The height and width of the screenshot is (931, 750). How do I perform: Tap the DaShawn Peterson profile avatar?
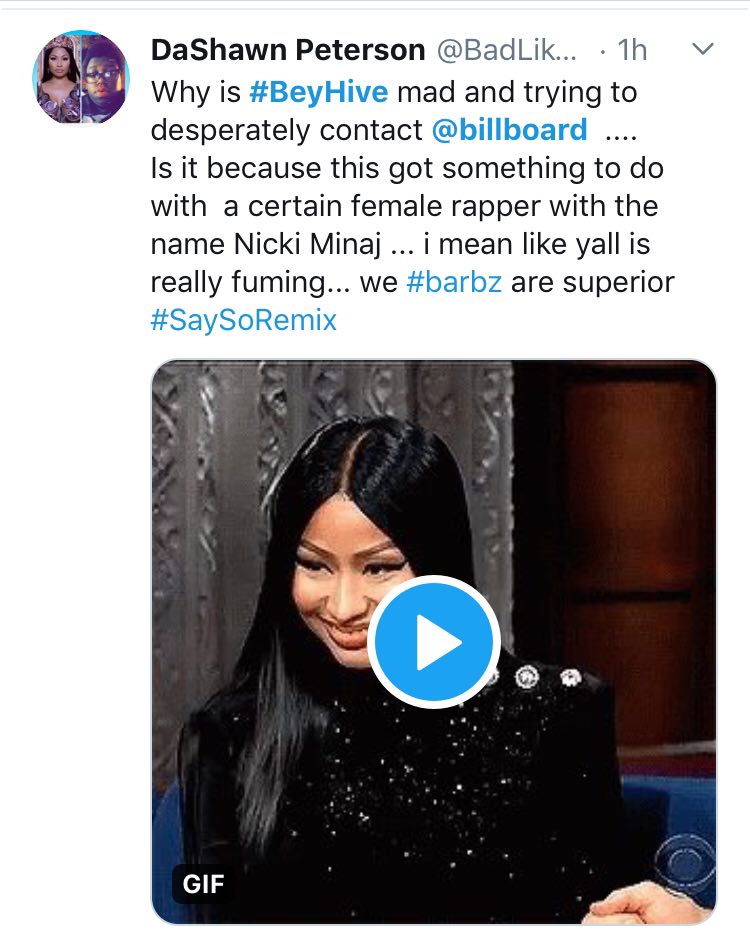(81, 77)
